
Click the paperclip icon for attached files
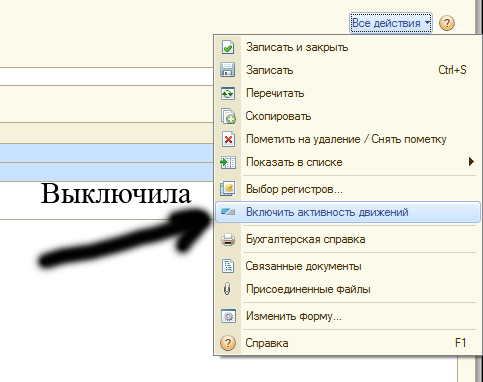pos(227,289)
